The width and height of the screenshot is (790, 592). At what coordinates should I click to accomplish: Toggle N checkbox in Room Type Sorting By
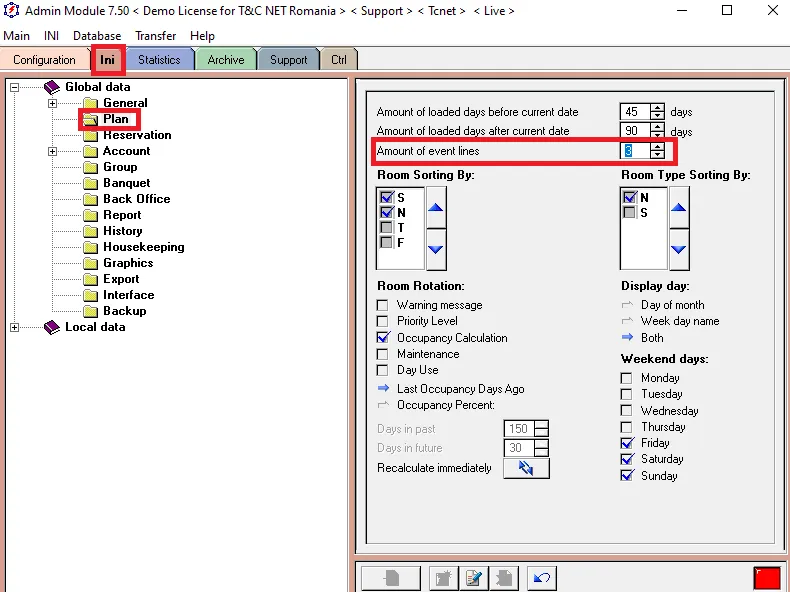pos(630,197)
